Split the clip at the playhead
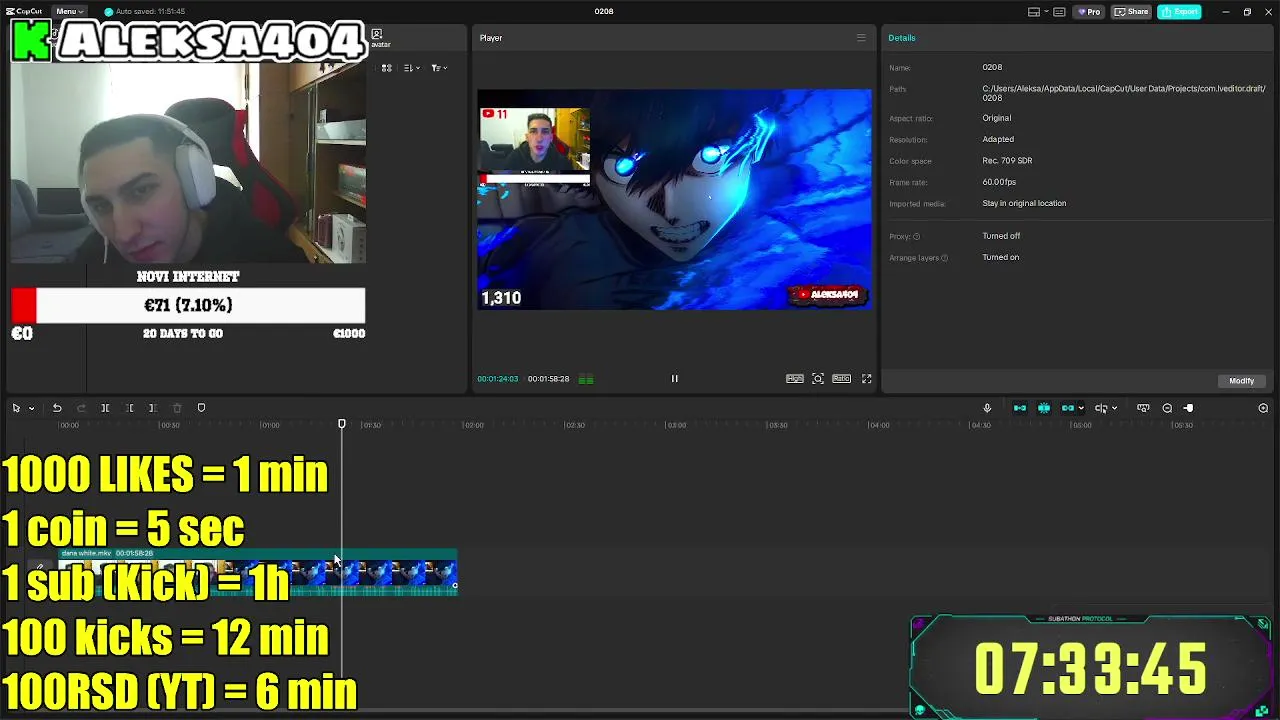This screenshot has height=720, width=1280. (105, 408)
